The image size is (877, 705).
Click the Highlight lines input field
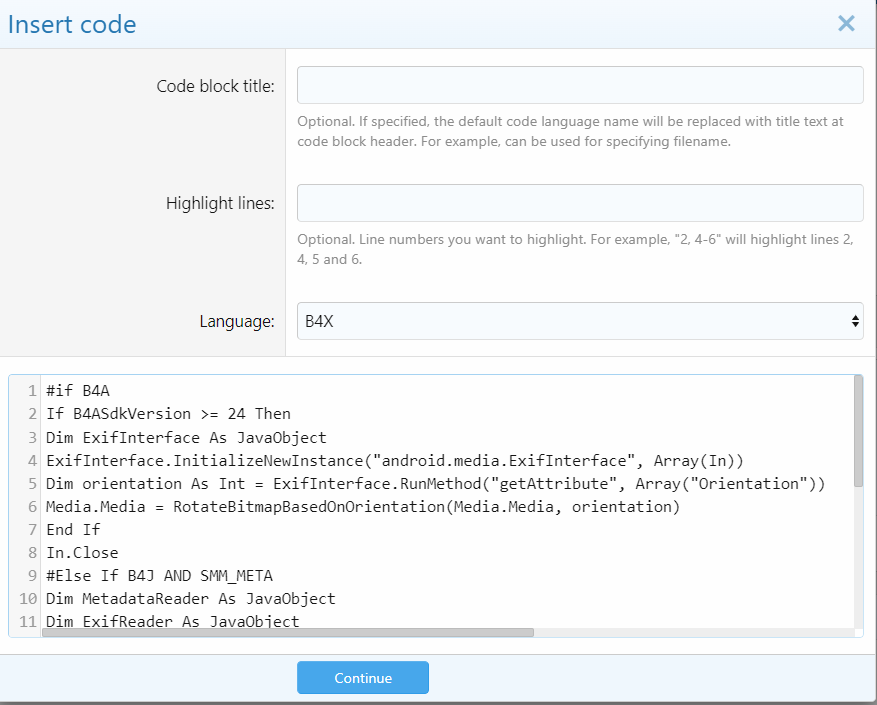(580, 203)
